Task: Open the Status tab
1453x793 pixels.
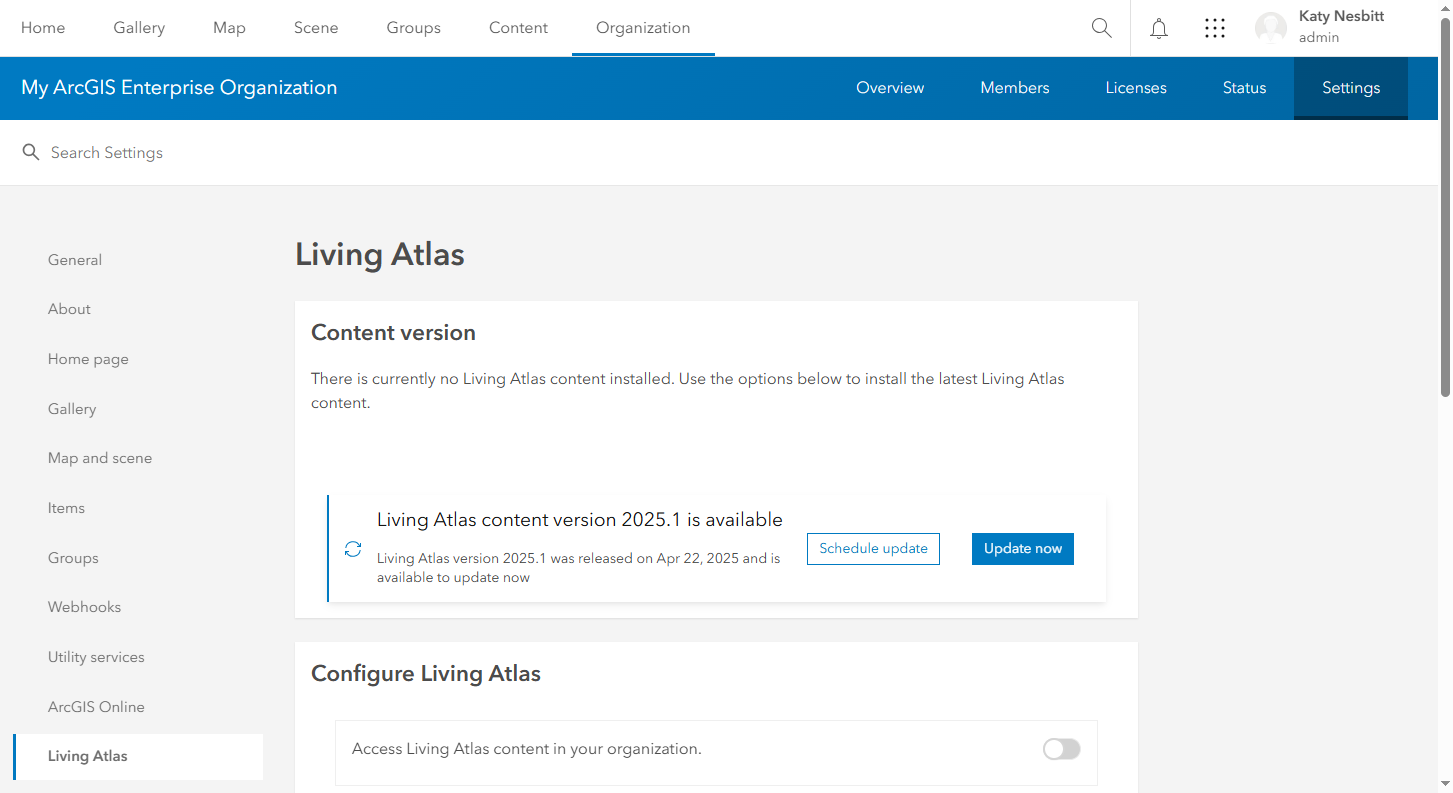Action: pos(1243,88)
